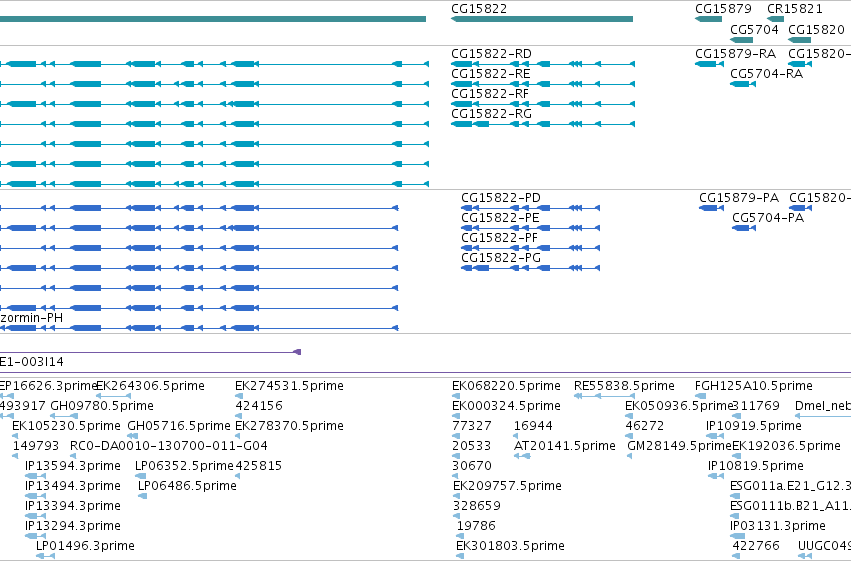Image resolution: width=851 pixels, height=561 pixels.
Task: Click protein CG15822-PE label
Action: pyautogui.click(x=500, y=218)
